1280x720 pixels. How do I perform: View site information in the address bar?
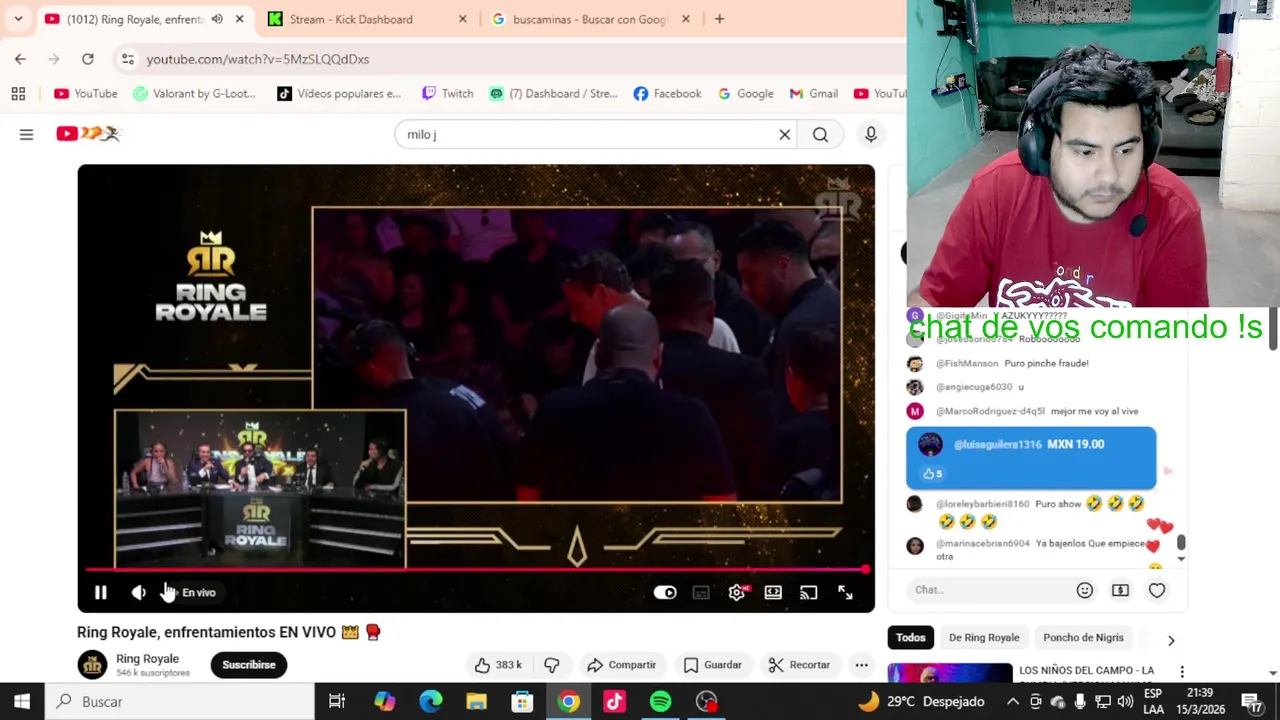tap(128, 59)
